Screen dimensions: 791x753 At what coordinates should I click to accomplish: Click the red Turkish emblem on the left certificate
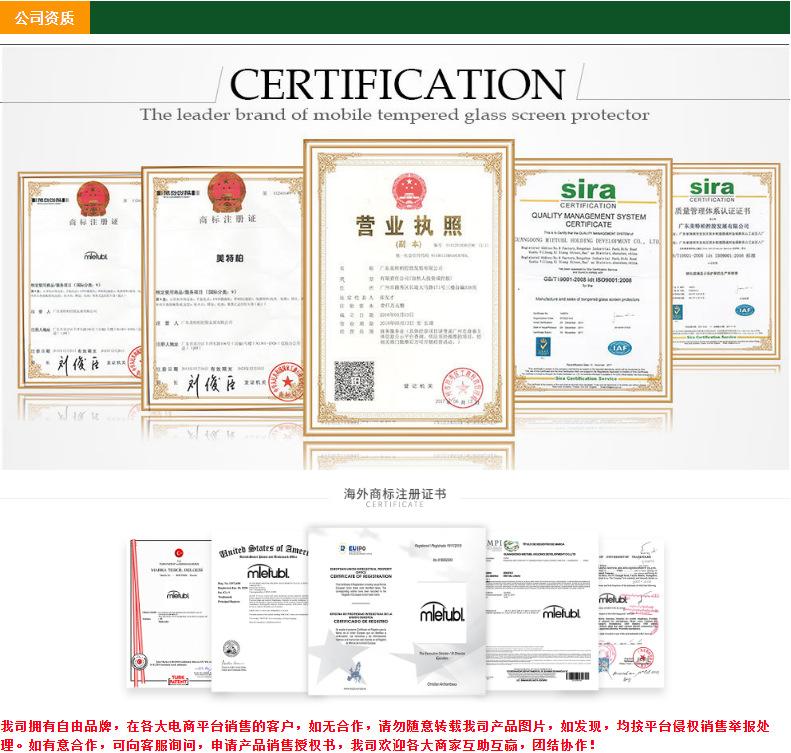pos(179,553)
